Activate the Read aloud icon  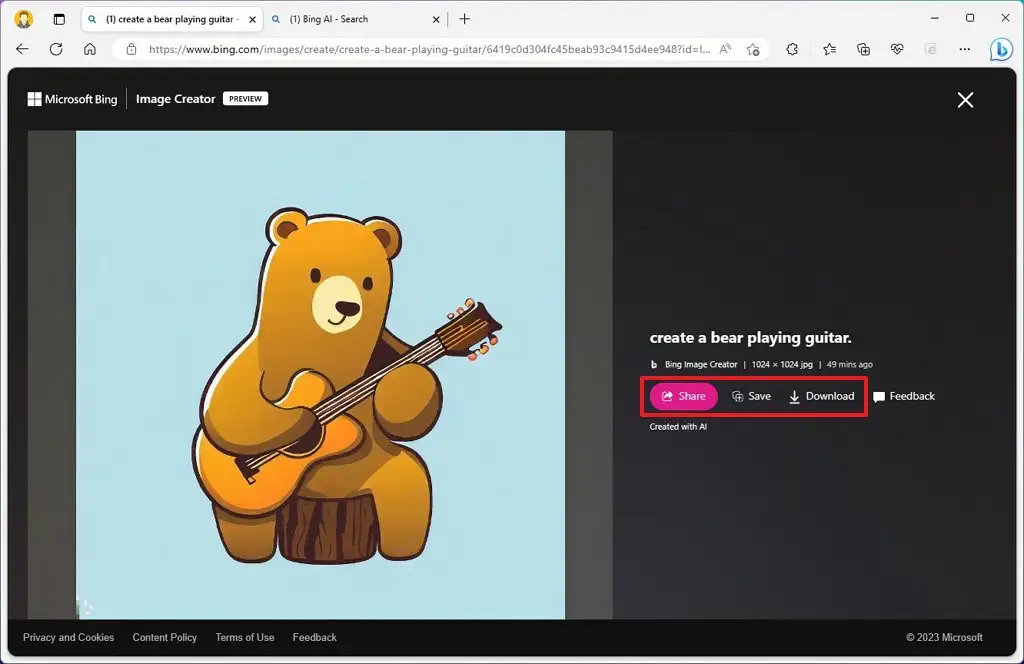click(x=725, y=49)
